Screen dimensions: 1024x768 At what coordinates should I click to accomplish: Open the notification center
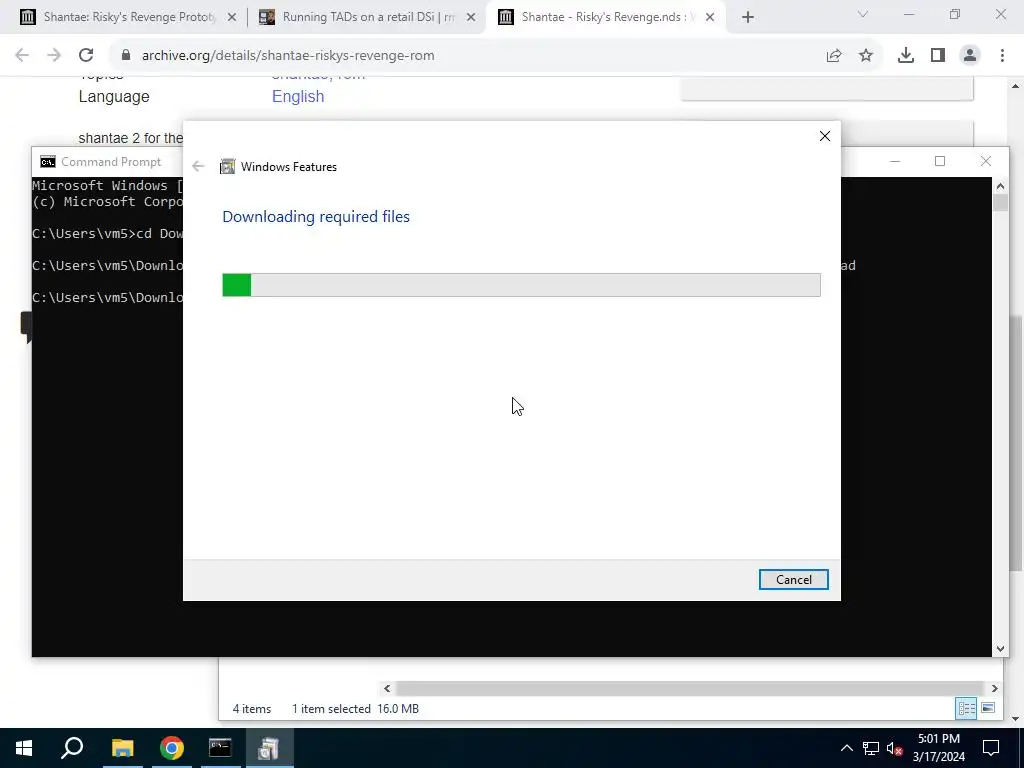(x=991, y=748)
